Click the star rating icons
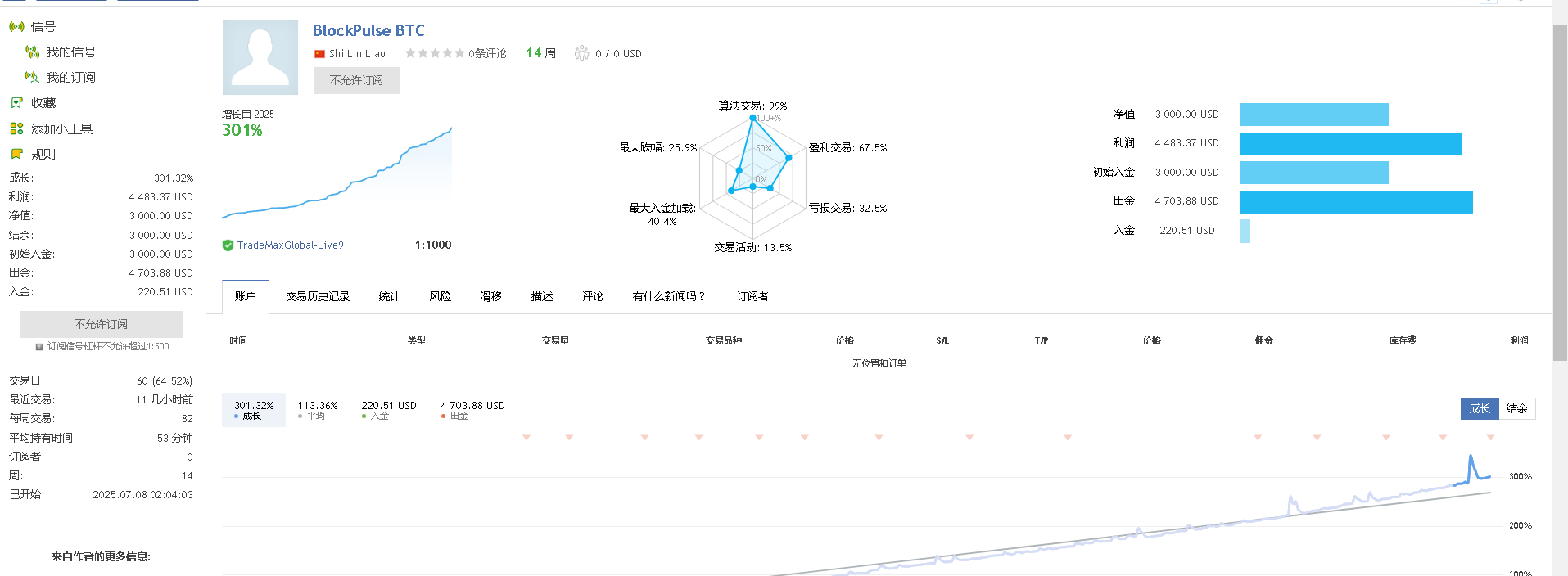The height and width of the screenshot is (576, 1568). 435,53
